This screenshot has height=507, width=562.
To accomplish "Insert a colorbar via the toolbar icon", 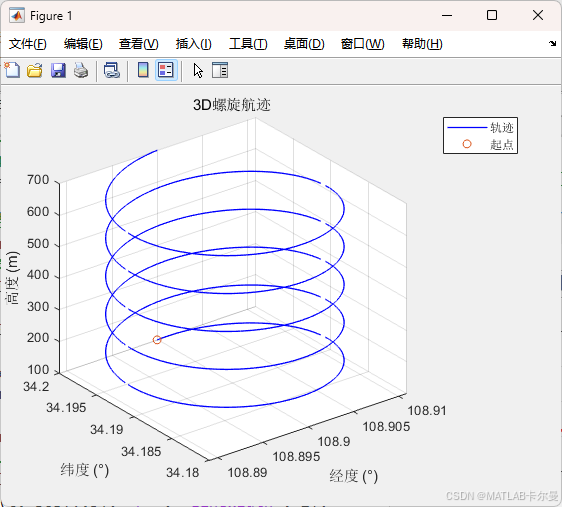I will (x=143, y=70).
